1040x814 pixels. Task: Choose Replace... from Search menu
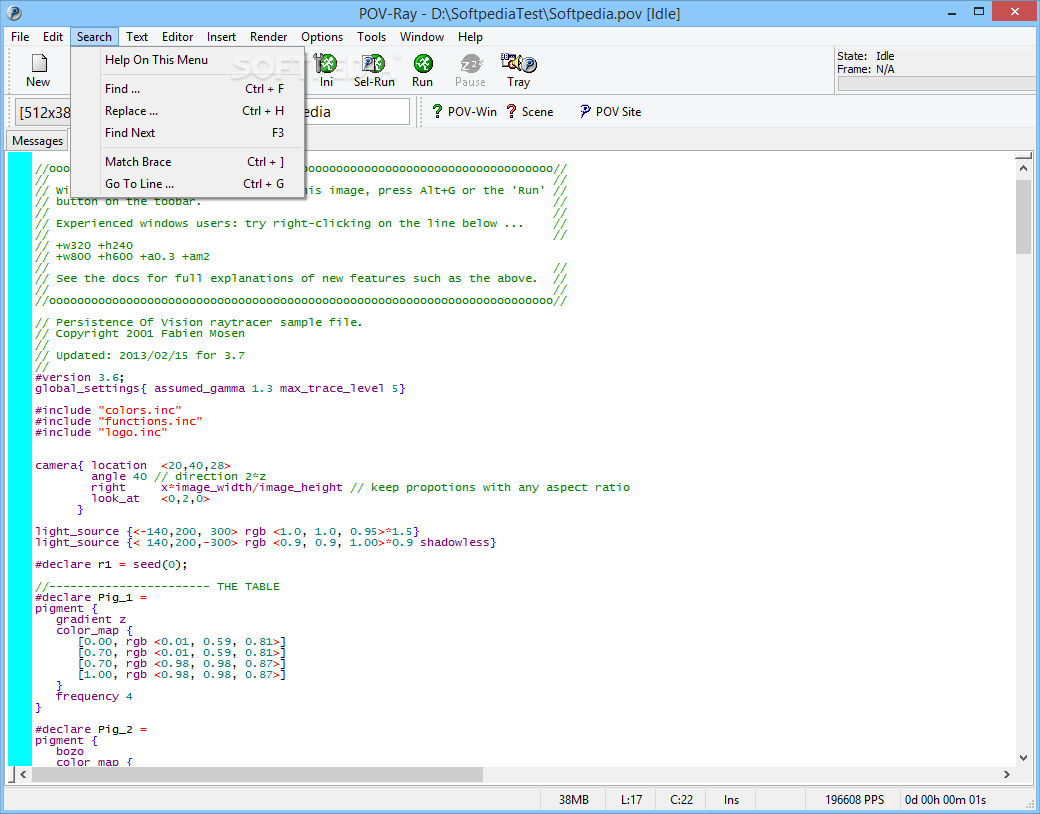coord(188,111)
